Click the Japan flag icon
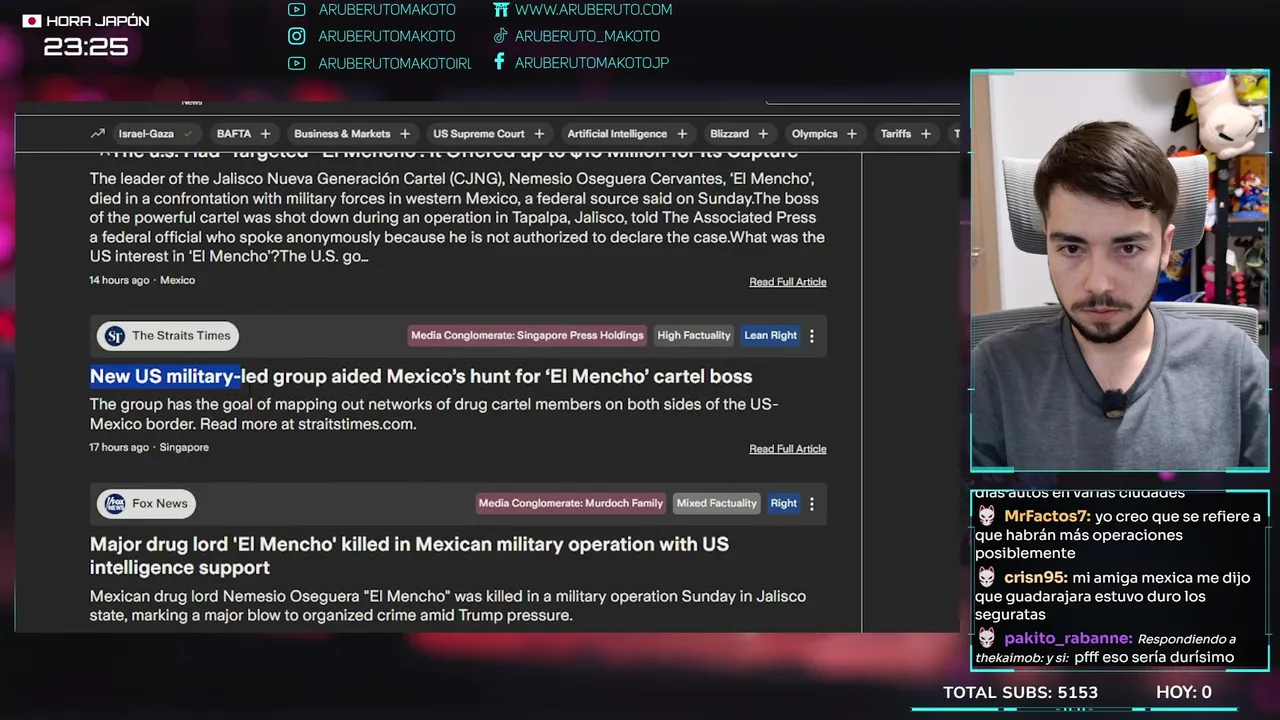Screen dimensions: 1280x720 32,21
